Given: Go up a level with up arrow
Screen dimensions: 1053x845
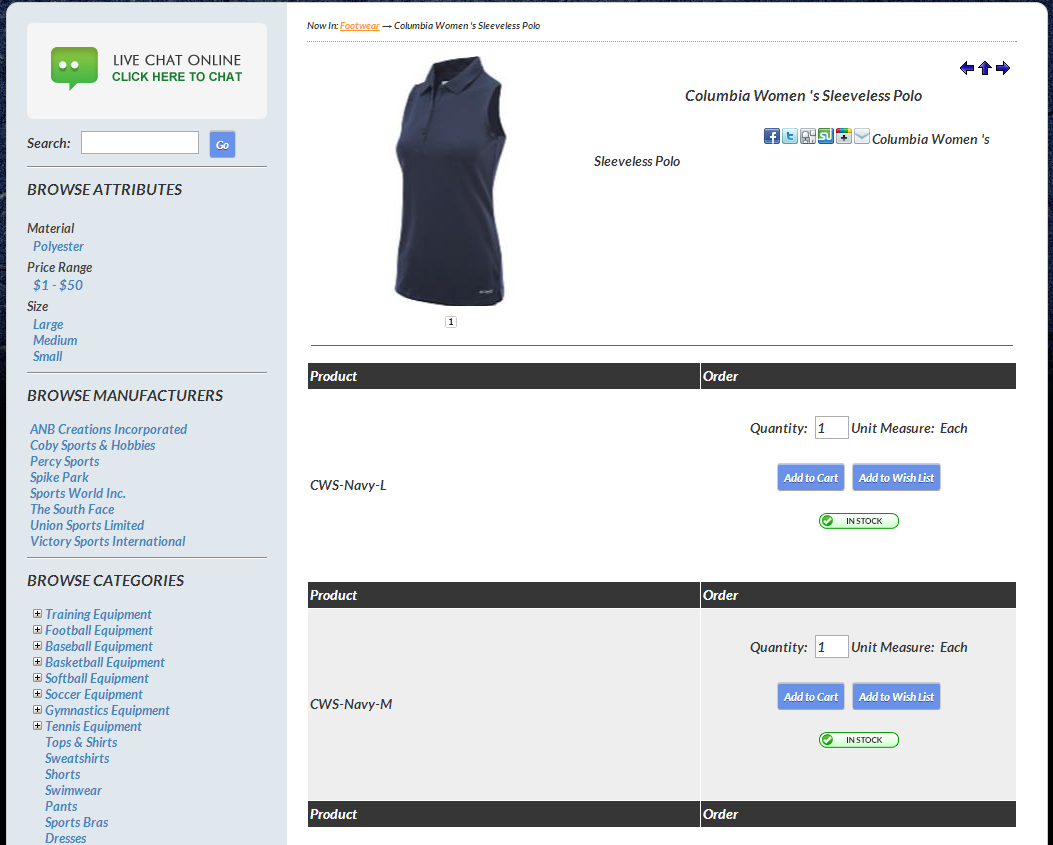Looking at the screenshot, I should click(985, 68).
